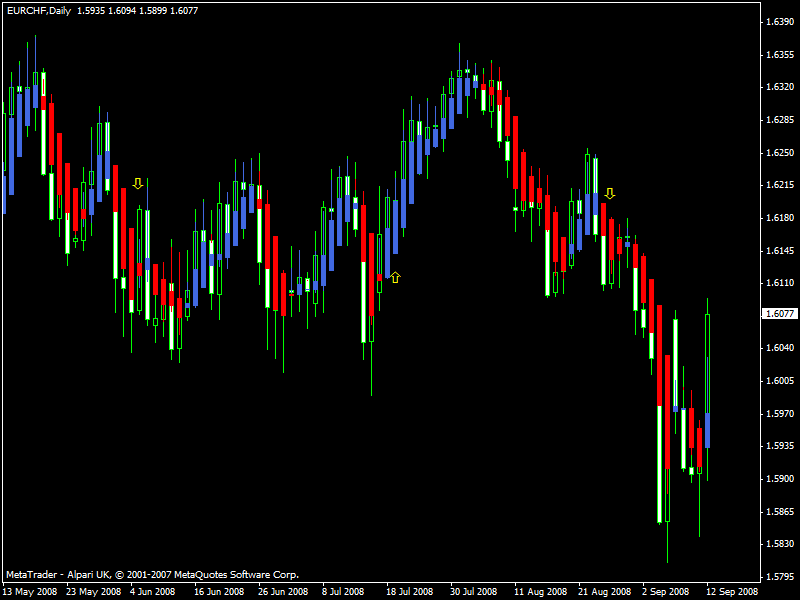This screenshot has width=800, height=600.
Task: Select the 4 Jun 2008 date label
Action: (152, 592)
